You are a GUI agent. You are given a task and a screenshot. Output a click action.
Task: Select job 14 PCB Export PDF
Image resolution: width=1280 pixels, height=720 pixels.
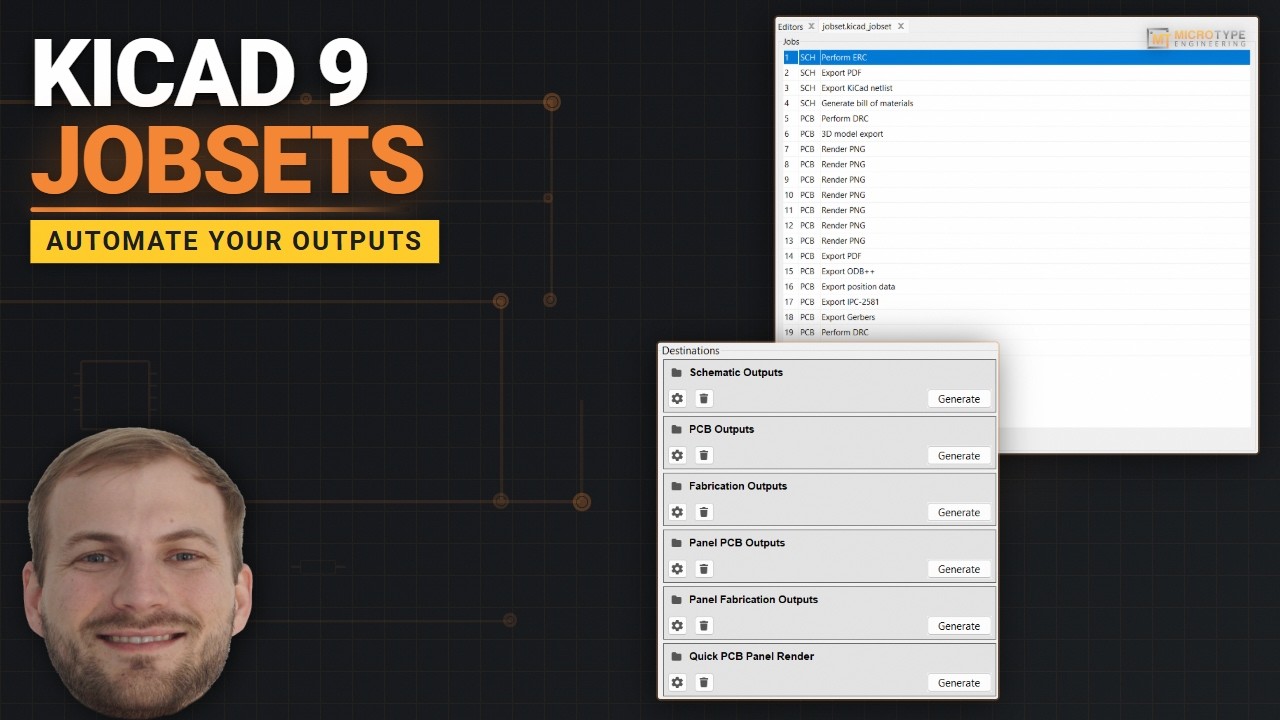1016,256
